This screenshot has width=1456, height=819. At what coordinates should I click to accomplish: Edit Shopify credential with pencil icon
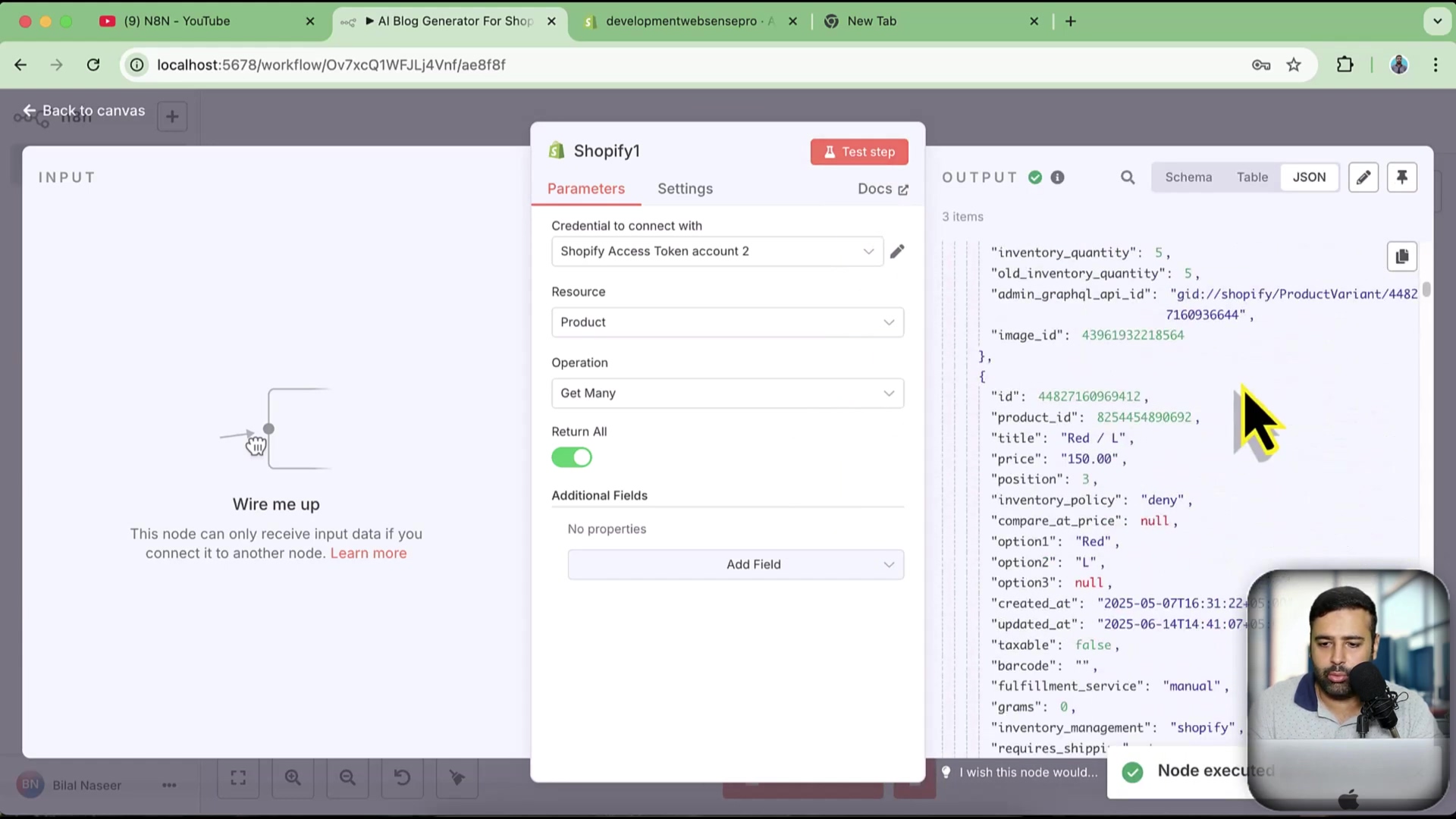click(897, 252)
